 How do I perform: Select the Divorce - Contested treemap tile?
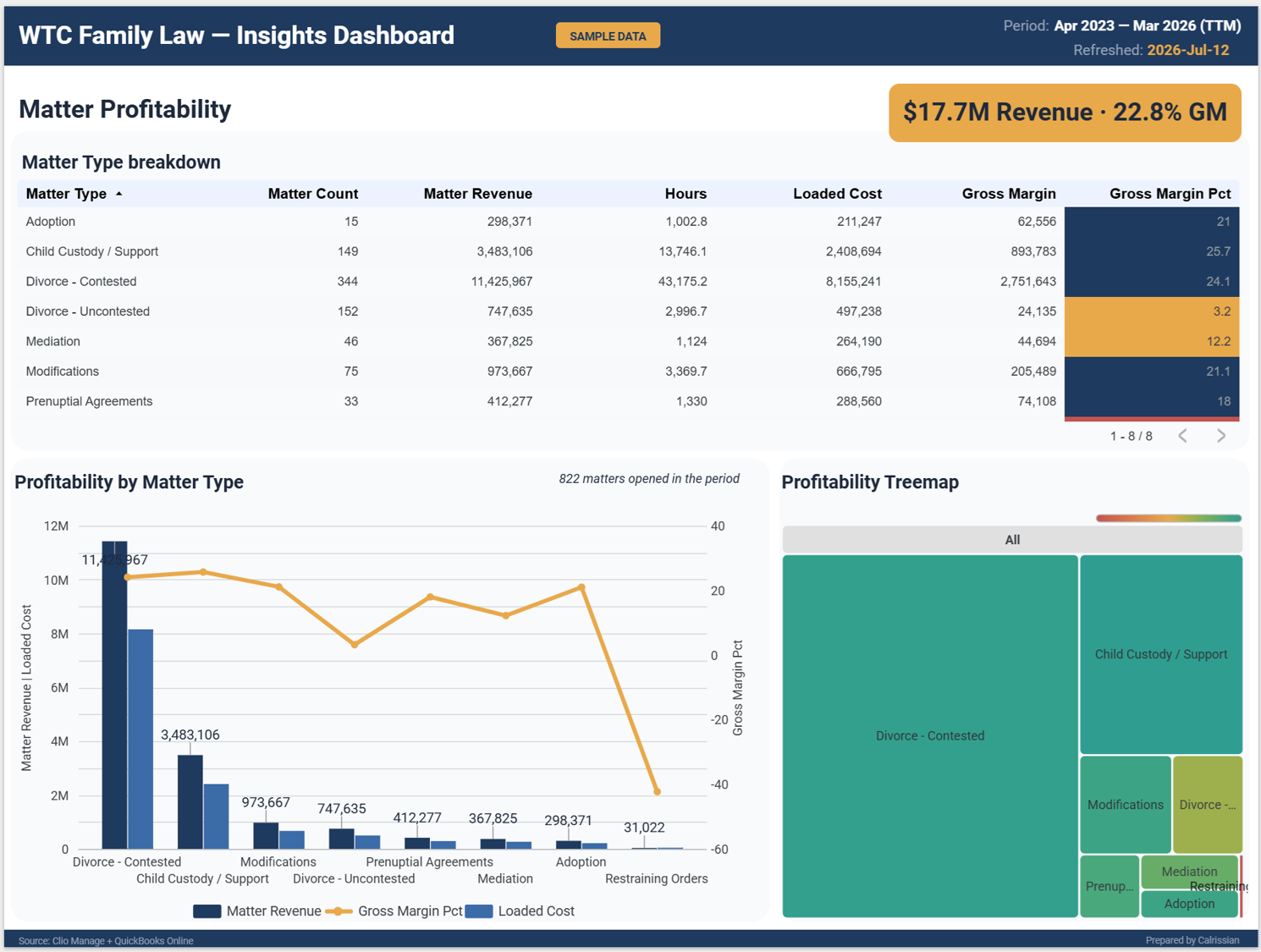930,736
